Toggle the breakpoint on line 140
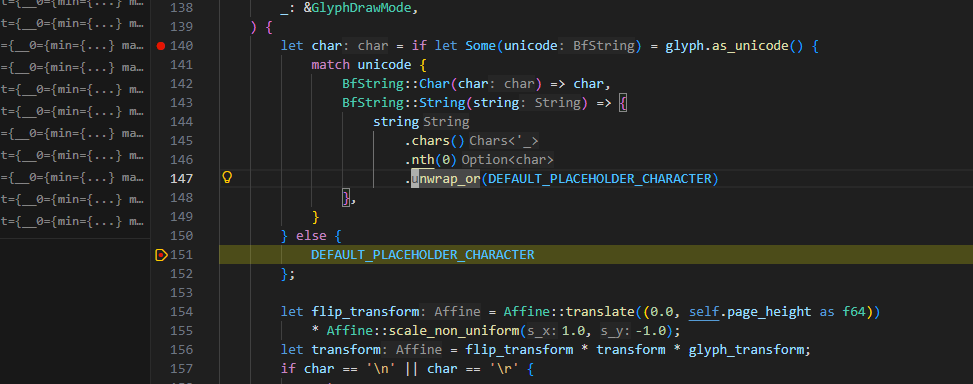Viewport: 973px width, 384px height. (x=161, y=46)
